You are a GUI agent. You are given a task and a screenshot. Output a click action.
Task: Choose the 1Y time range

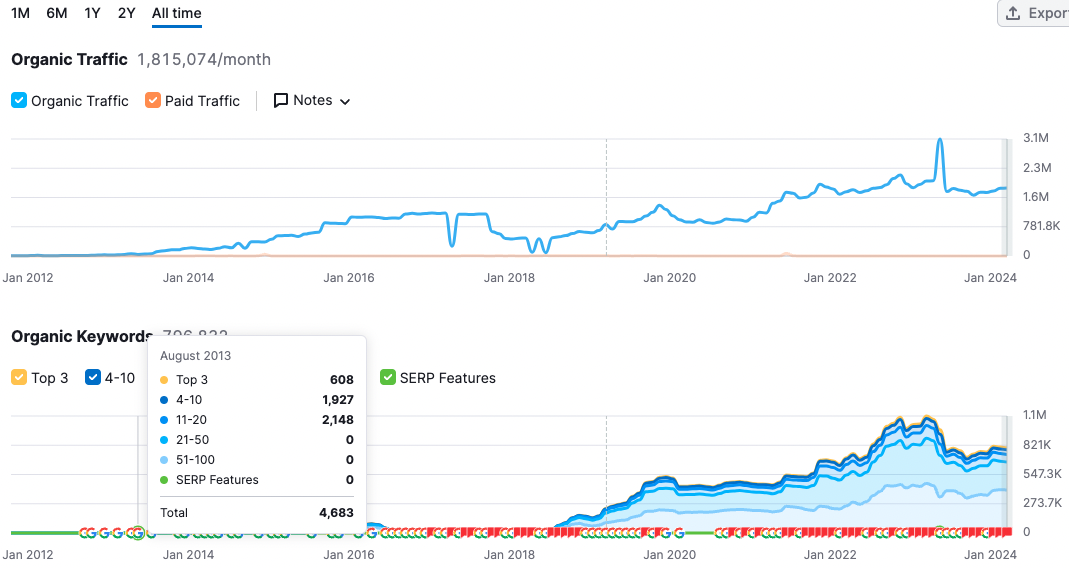click(x=92, y=13)
